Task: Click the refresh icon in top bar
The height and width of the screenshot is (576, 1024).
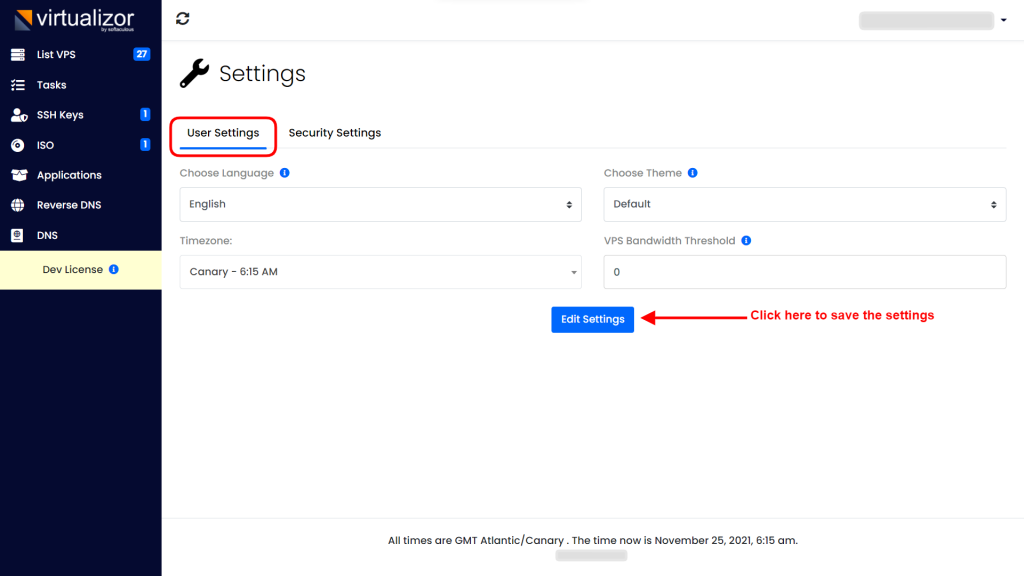Action: tap(182, 18)
